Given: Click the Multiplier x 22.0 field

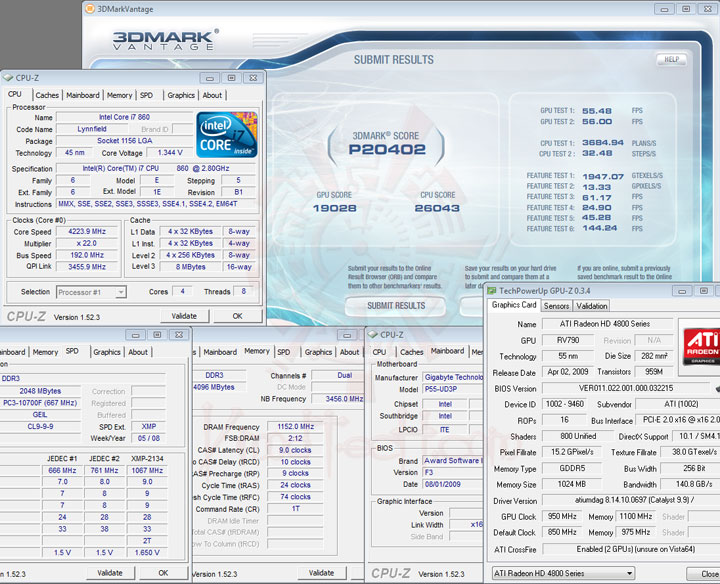Looking at the screenshot, I should point(87,243).
